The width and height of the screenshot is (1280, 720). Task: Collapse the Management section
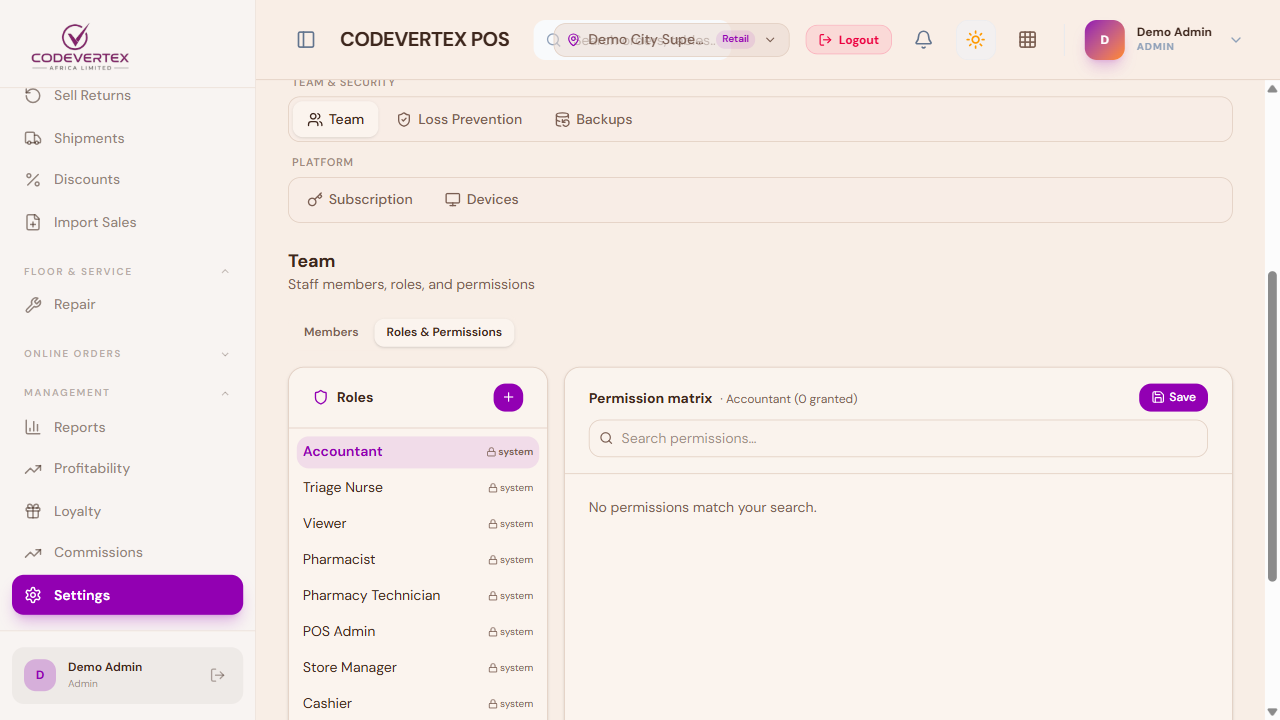pyautogui.click(x=225, y=393)
